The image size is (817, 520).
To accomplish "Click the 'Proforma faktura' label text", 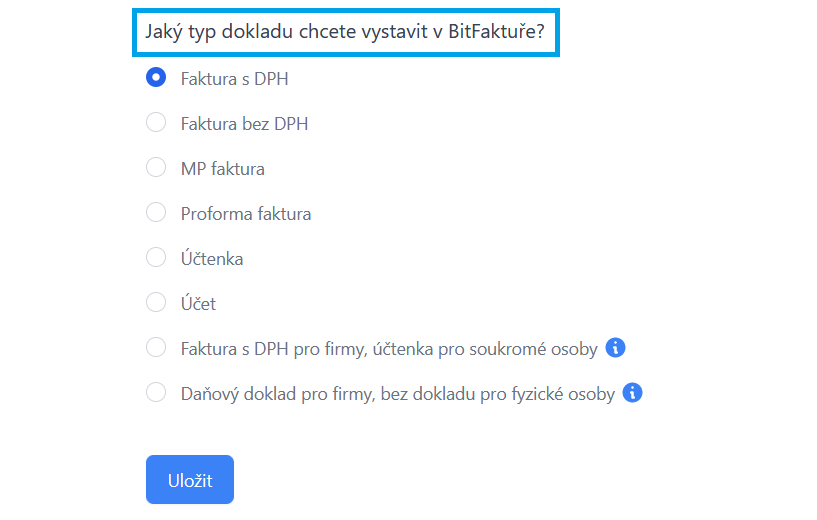I will click(x=246, y=214).
